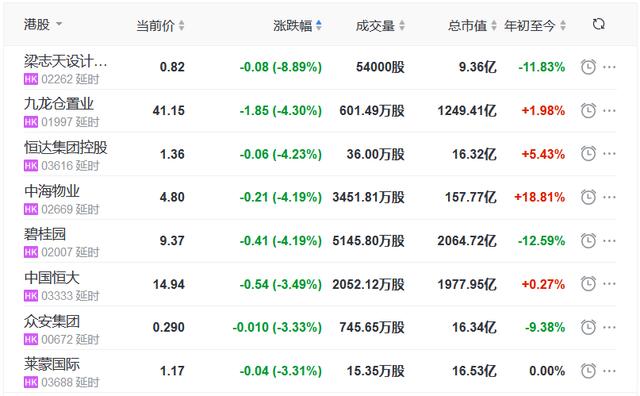Viewport: 640px width, 396px height.
Task: Click volume 54000股
Action: click(x=380, y=67)
